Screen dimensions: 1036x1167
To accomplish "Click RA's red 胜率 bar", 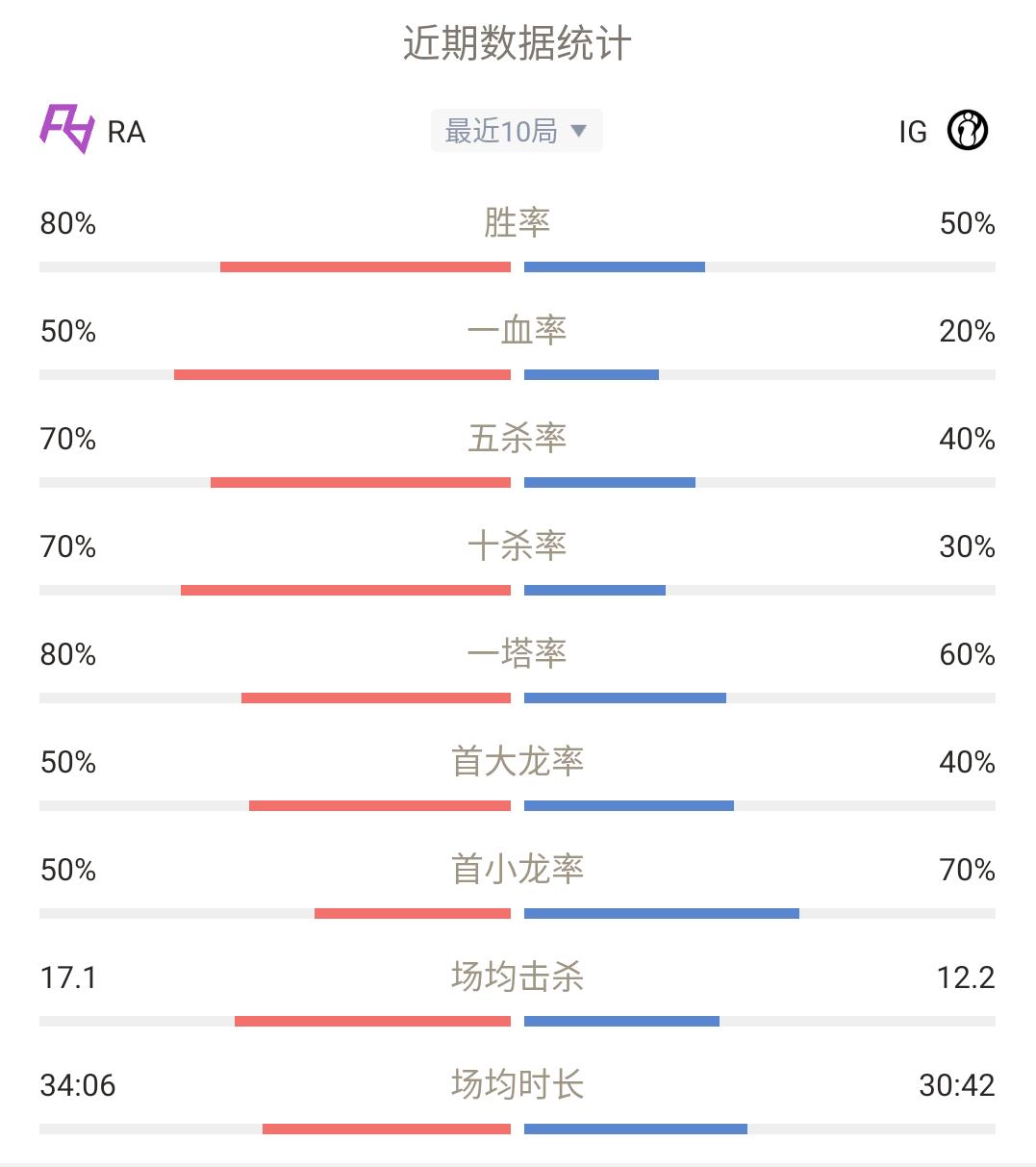I will (366, 266).
